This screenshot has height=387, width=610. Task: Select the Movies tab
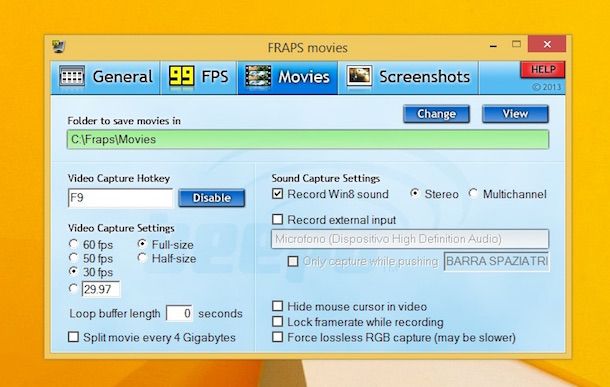[x=288, y=77]
